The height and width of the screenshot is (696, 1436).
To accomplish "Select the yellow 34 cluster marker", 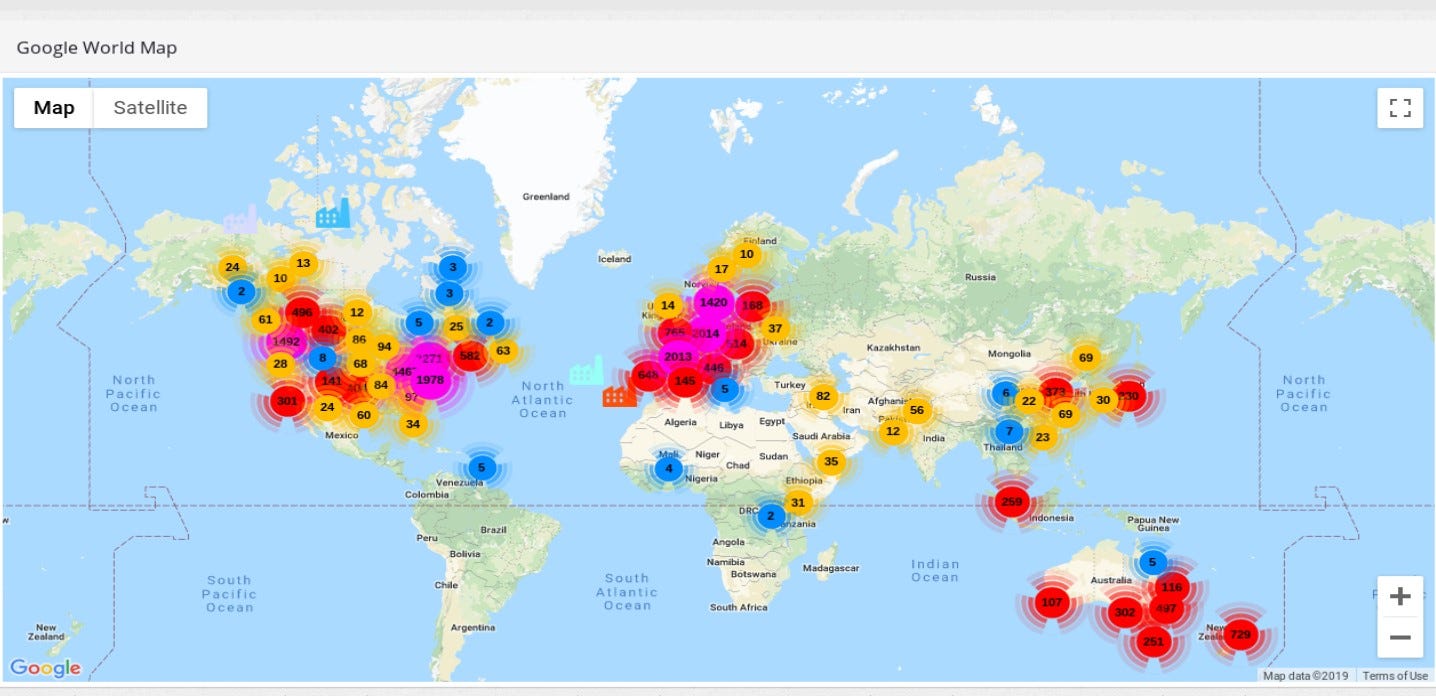I will (x=413, y=424).
